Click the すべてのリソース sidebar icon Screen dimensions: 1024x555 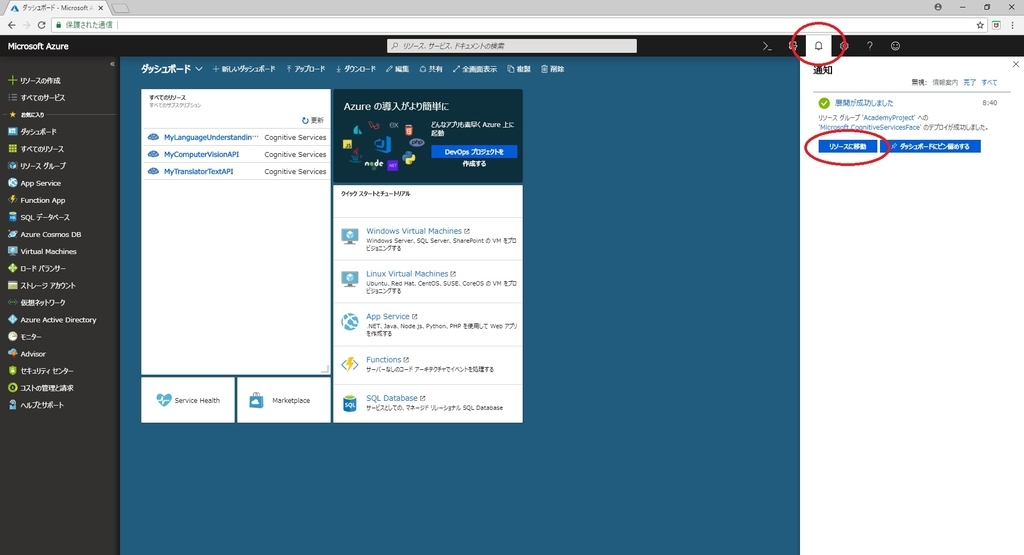coord(12,148)
